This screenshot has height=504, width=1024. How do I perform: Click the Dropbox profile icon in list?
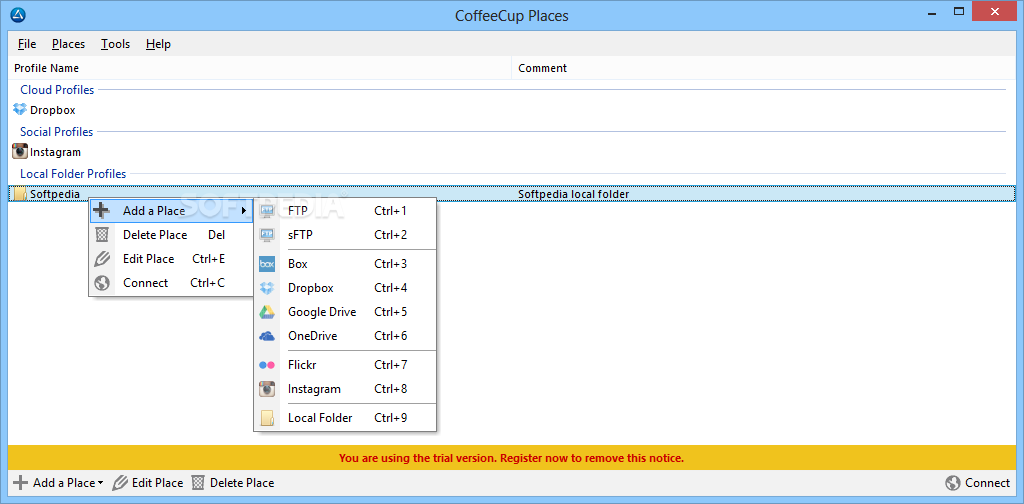(x=20, y=110)
